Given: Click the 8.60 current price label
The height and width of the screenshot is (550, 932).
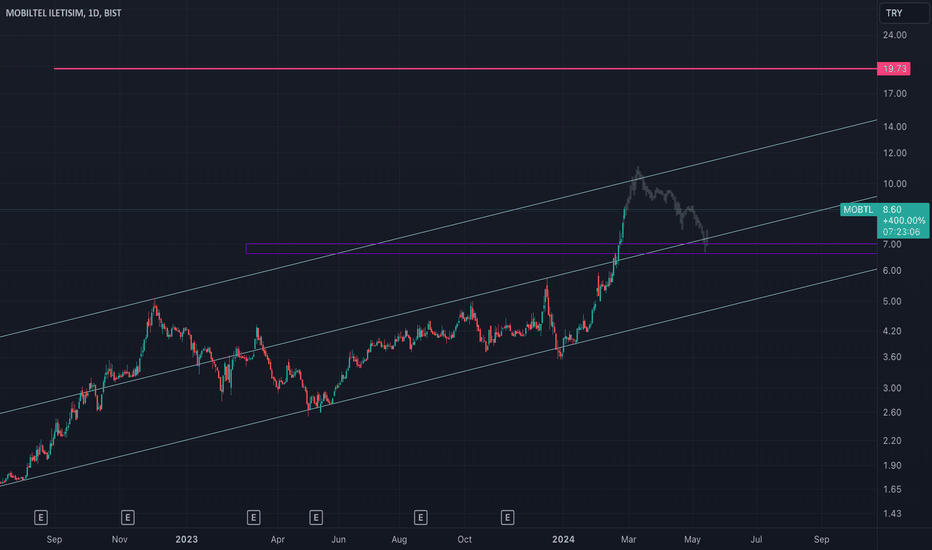Looking at the screenshot, I should [x=892, y=209].
